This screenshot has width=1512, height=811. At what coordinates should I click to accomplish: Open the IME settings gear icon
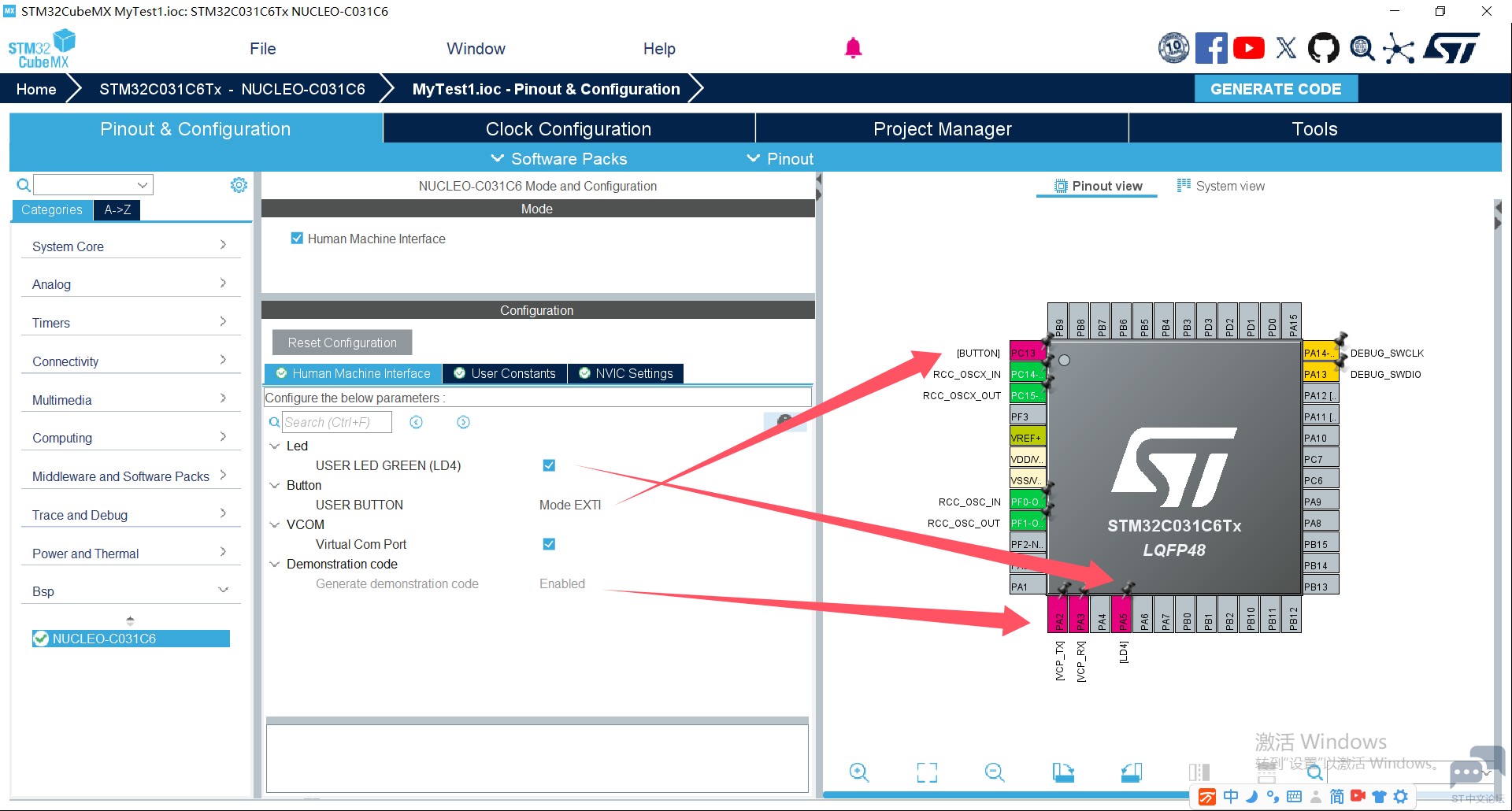(x=1400, y=797)
